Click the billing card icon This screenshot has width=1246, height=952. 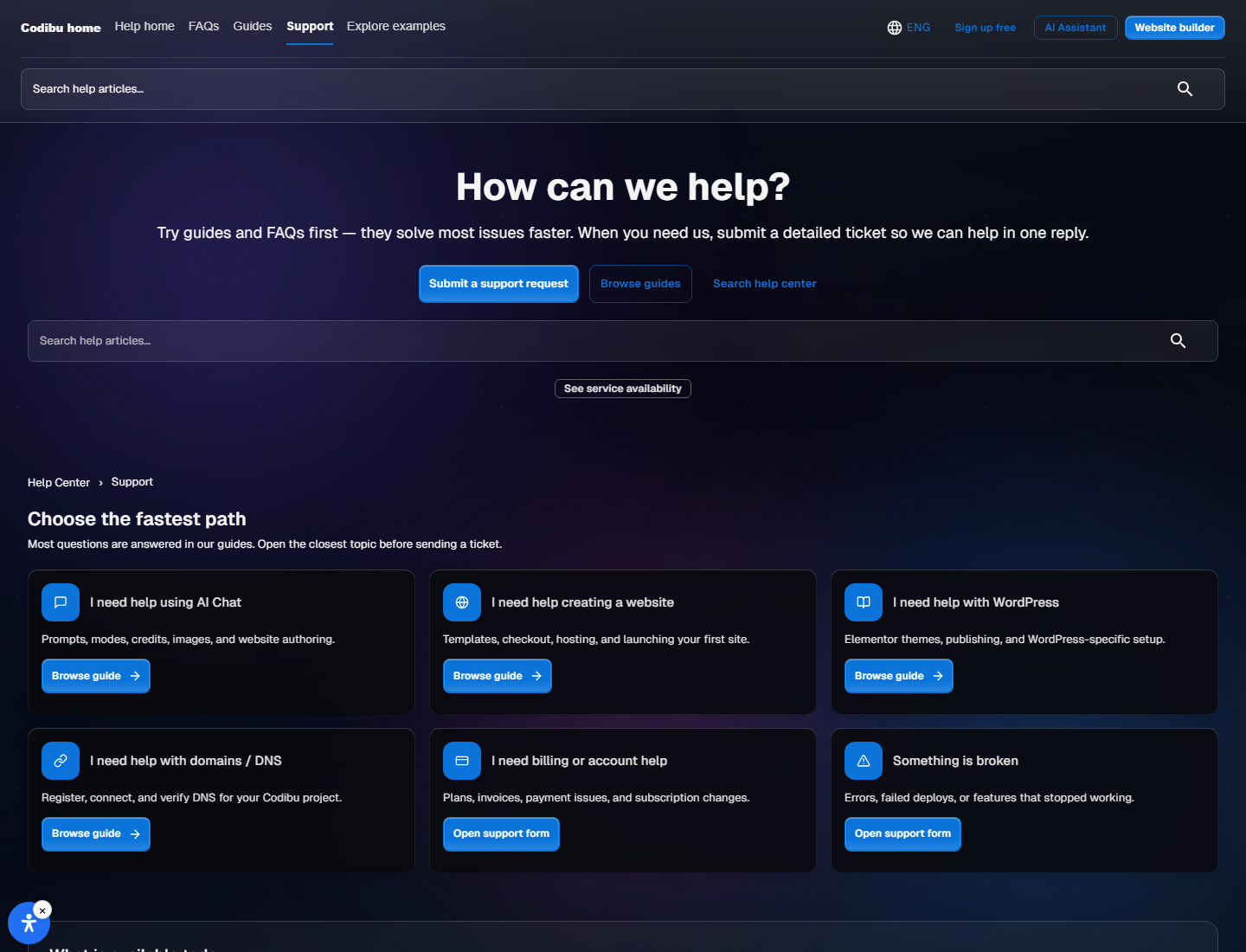[x=462, y=761]
